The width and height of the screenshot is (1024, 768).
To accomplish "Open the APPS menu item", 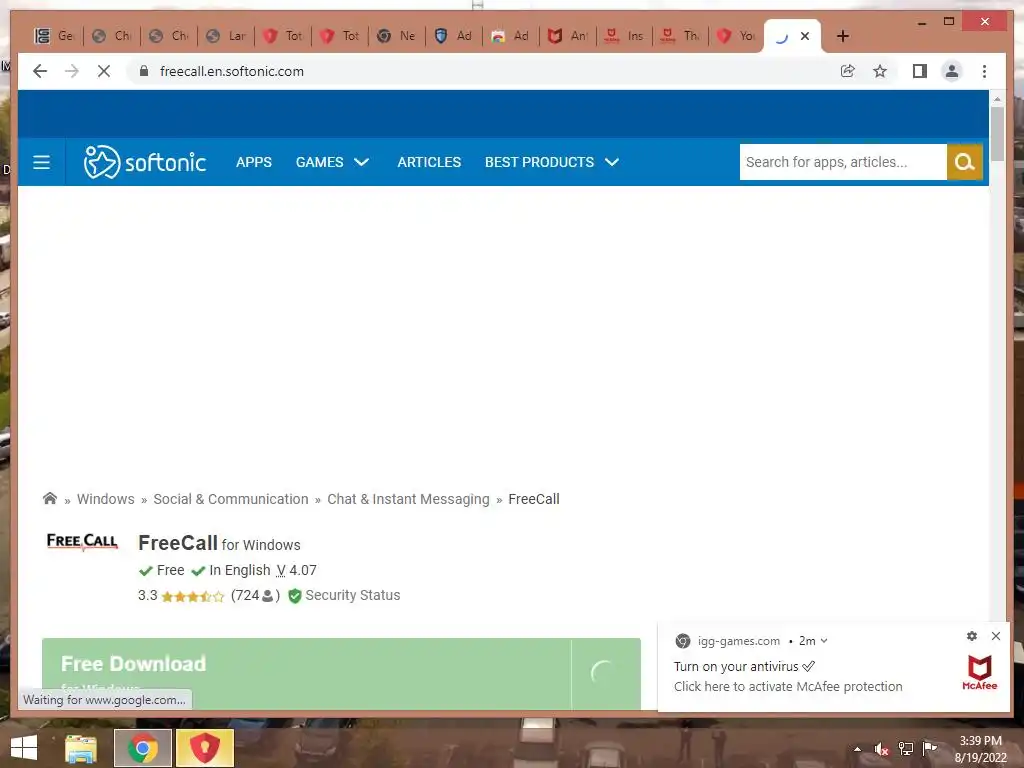I will pos(254,162).
